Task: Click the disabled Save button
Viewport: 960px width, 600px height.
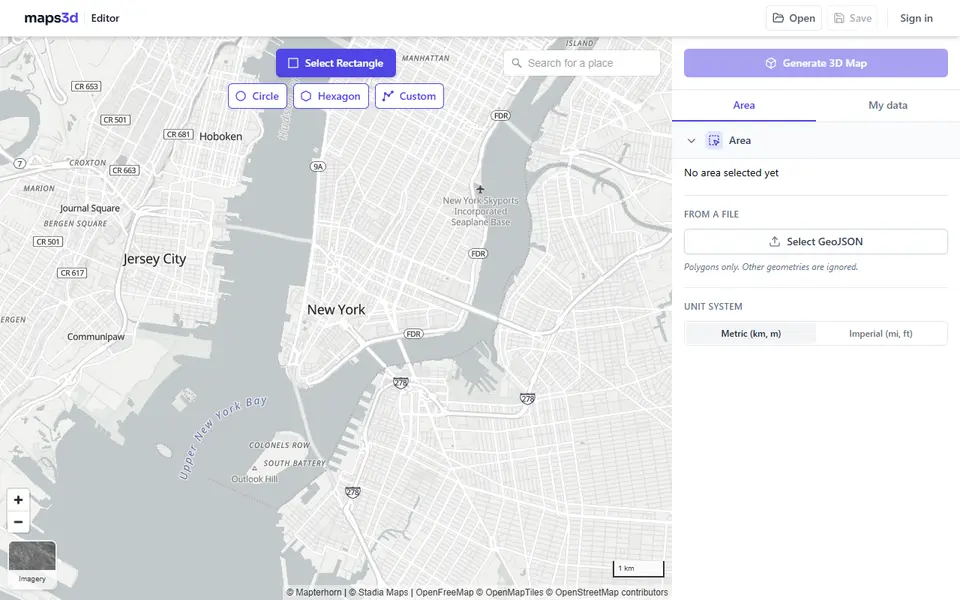Action: point(853,18)
